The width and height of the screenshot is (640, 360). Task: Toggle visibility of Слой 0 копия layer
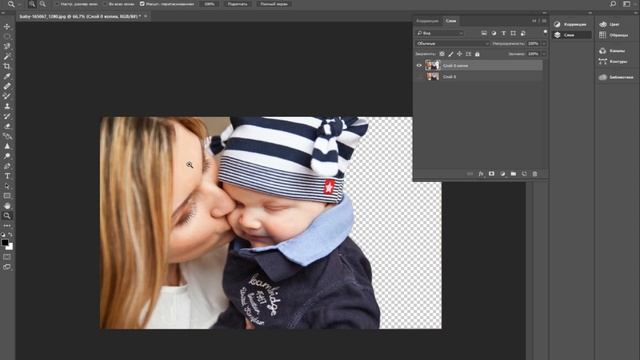tap(419, 65)
